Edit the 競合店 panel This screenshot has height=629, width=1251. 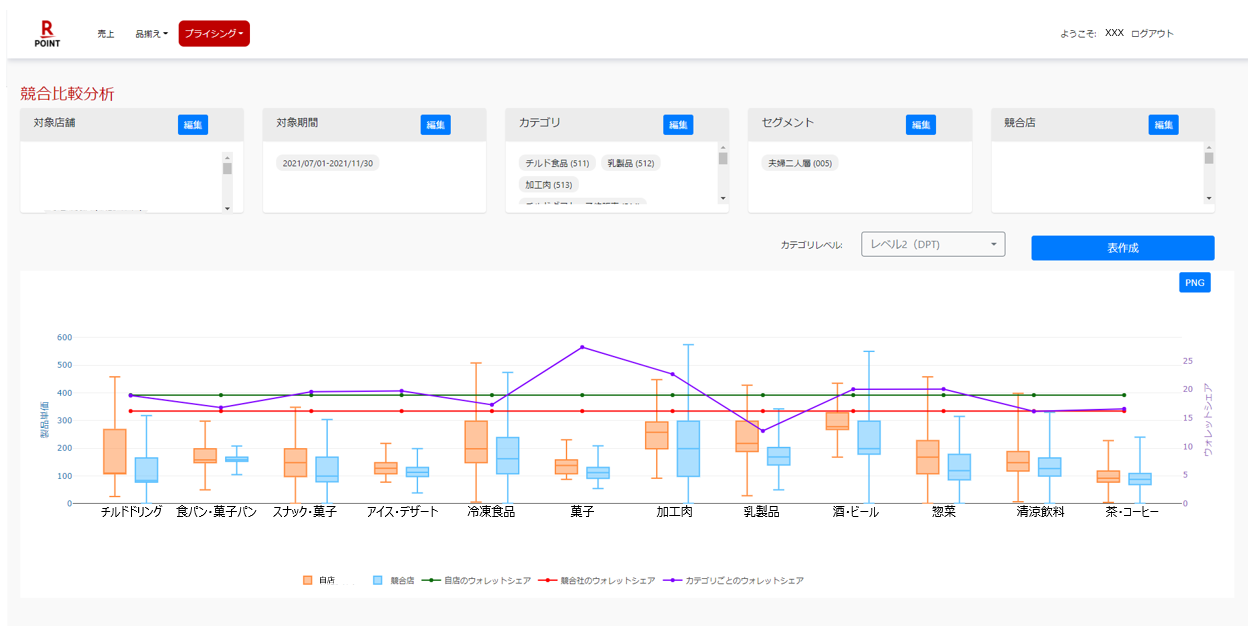pyautogui.click(x=1163, y=125)
